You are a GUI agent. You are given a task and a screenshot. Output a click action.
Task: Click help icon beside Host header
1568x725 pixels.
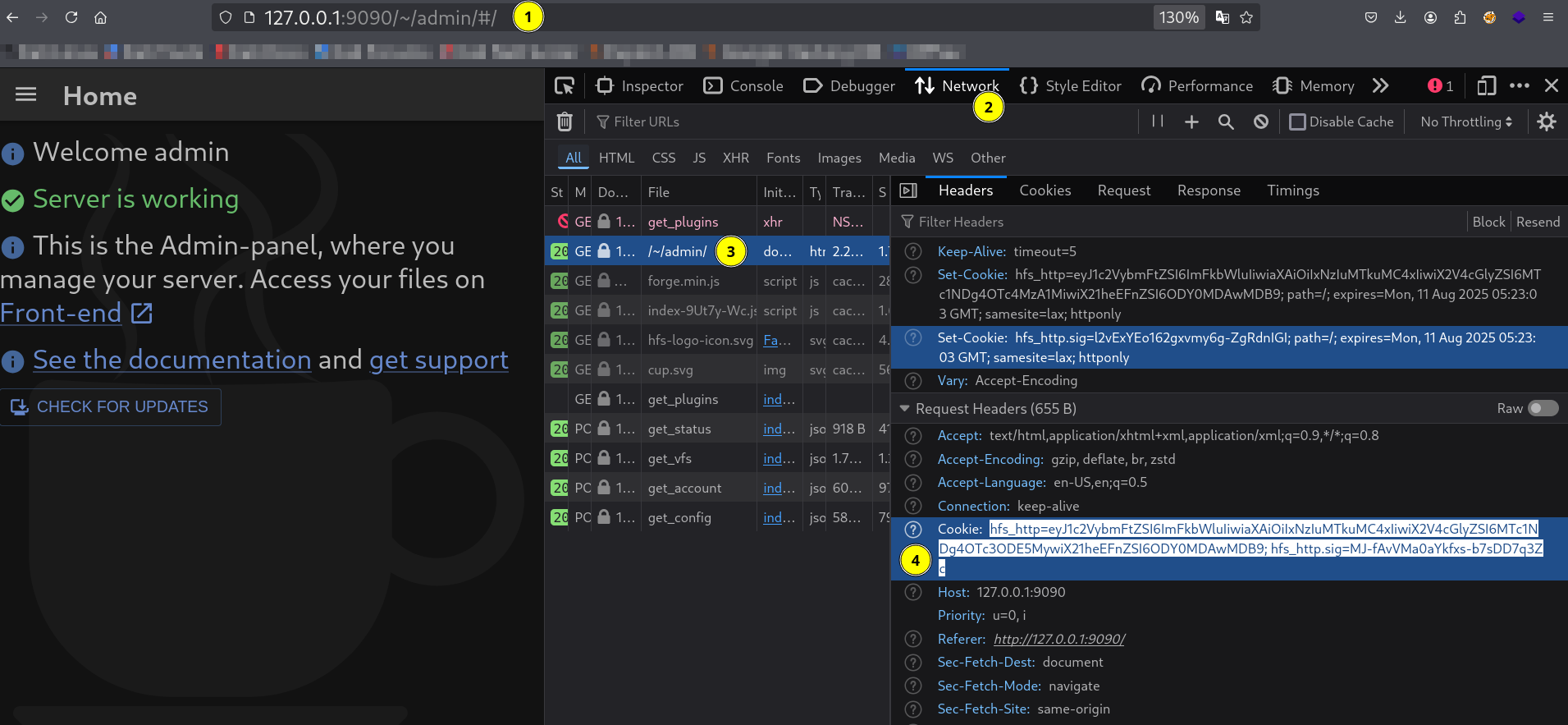(913, 592)
